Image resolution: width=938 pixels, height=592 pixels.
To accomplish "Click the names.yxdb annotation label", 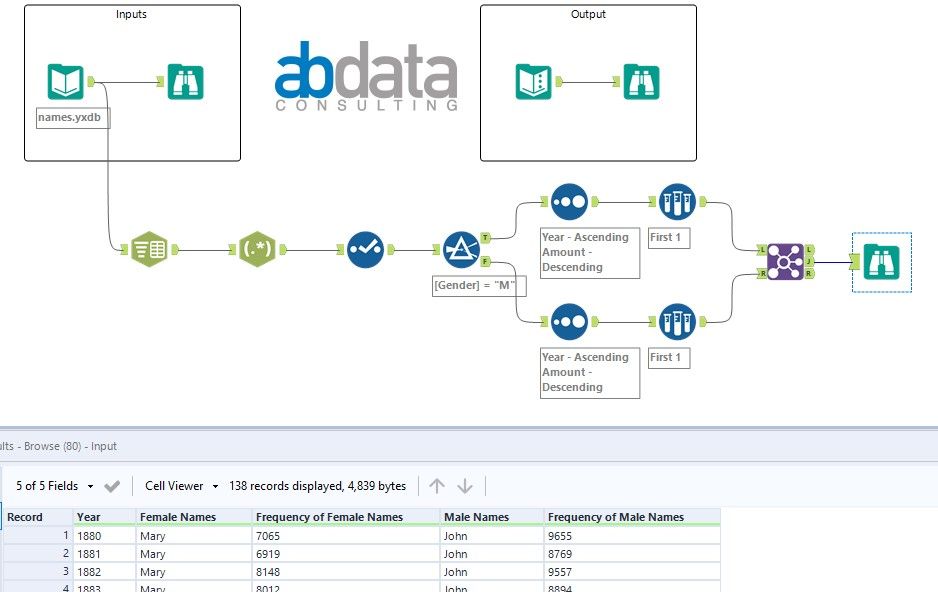I will tap(73, 118).
